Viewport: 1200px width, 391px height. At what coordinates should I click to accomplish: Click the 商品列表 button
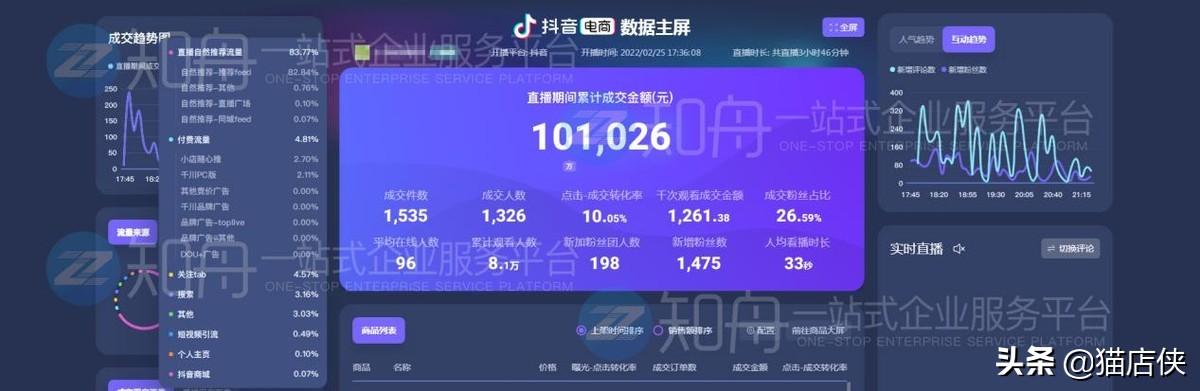coord(379,331)
